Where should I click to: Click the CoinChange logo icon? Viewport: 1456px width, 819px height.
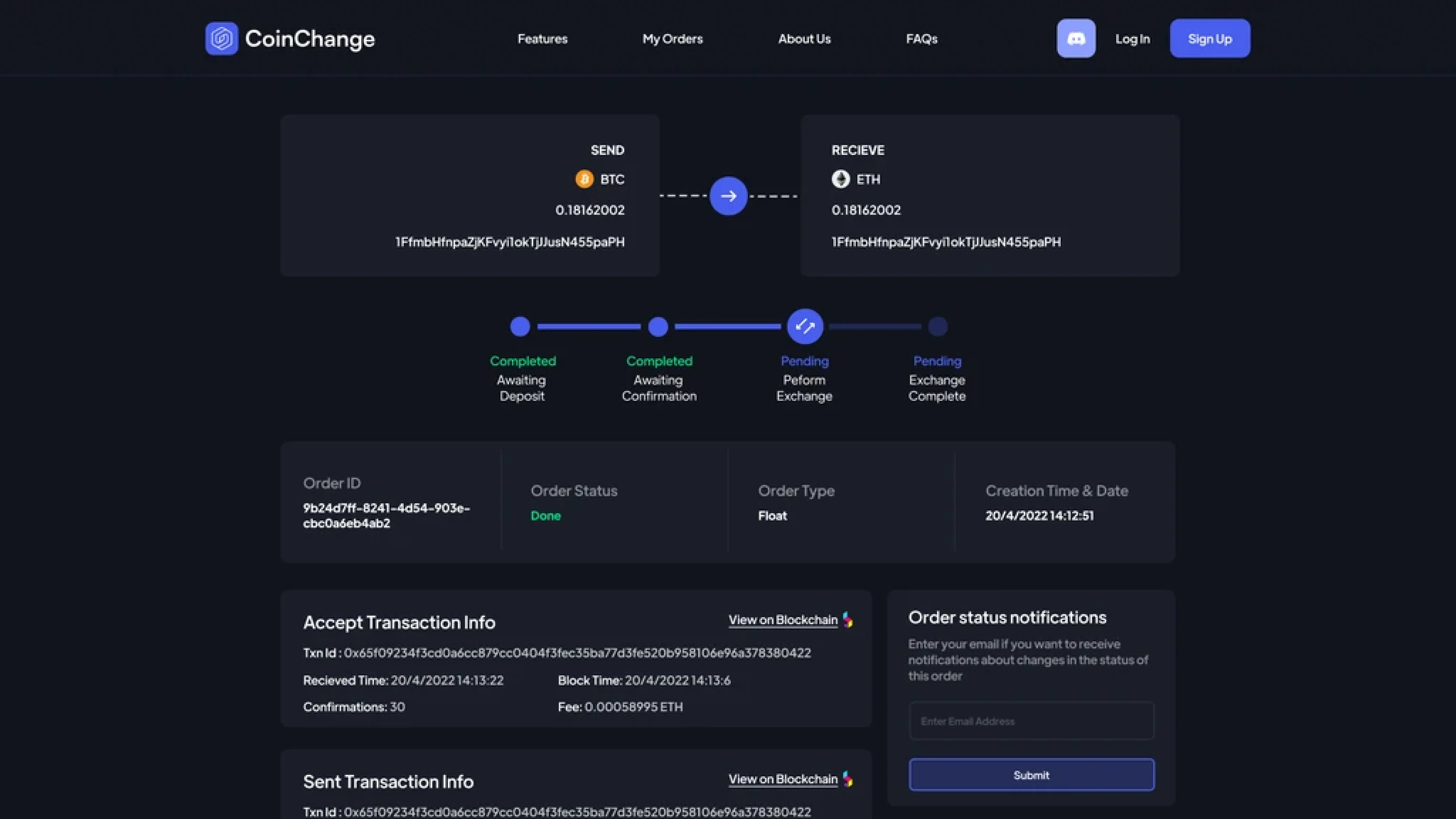[222, 38]
